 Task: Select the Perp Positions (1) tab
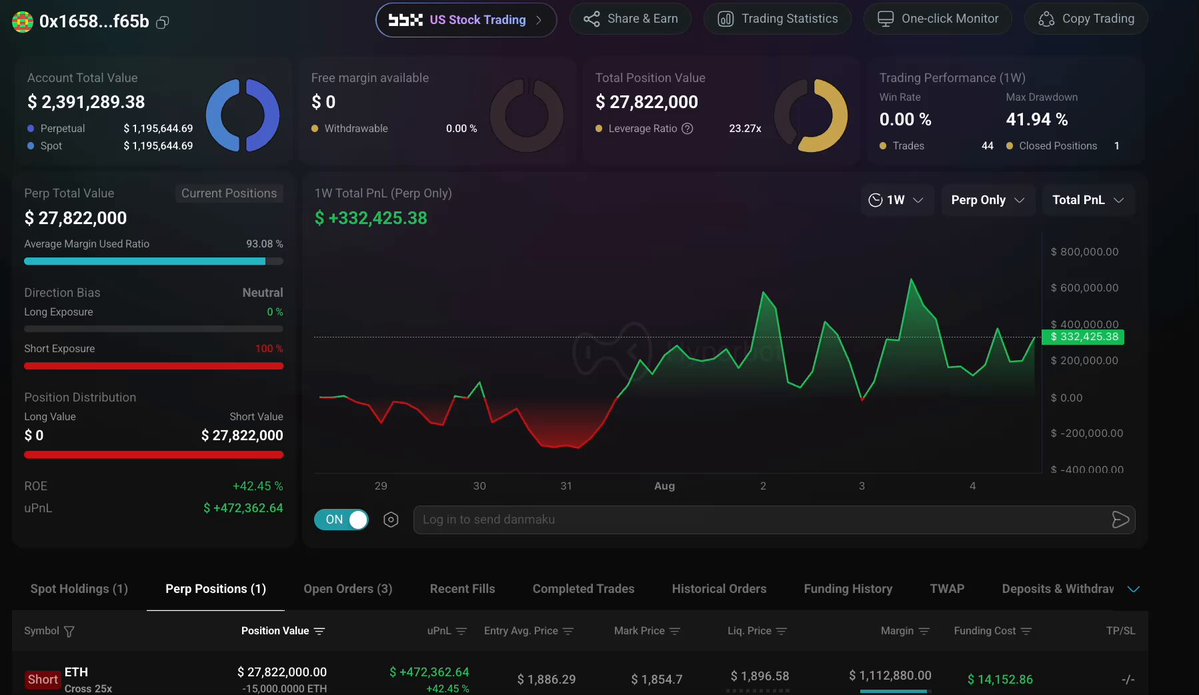tap(216, 589)
